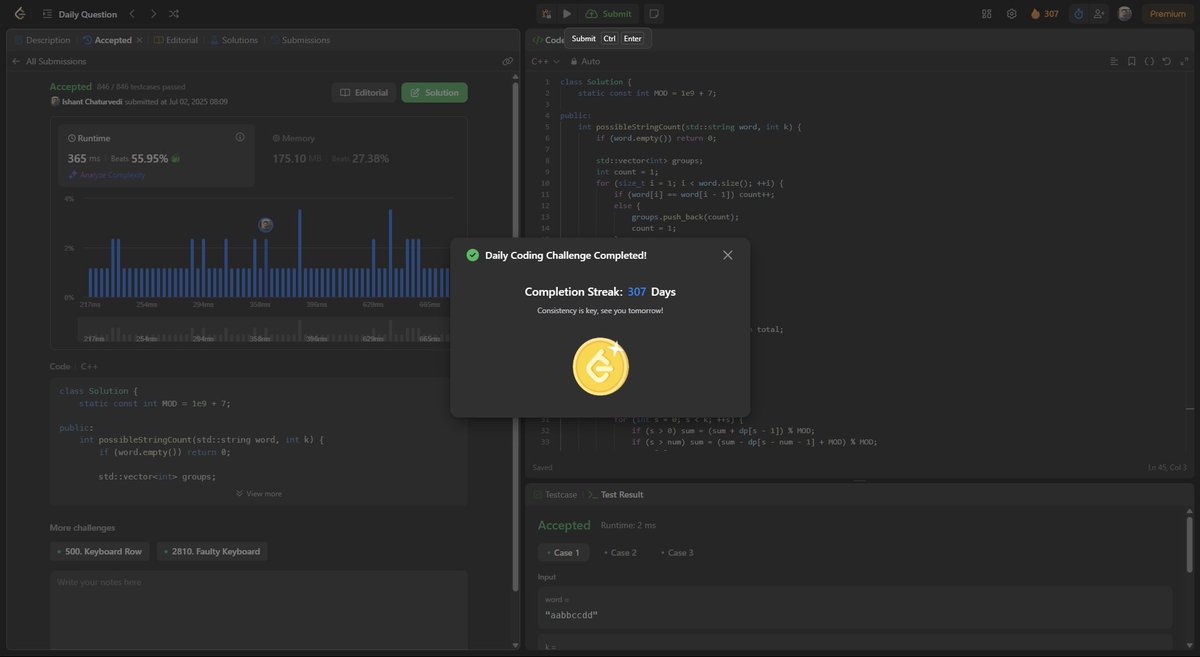Image resolution: width=1200 pixels, height=657 pixels.
Task: Close the Daily Coding Challenge dialog
Action: point(728,255)
